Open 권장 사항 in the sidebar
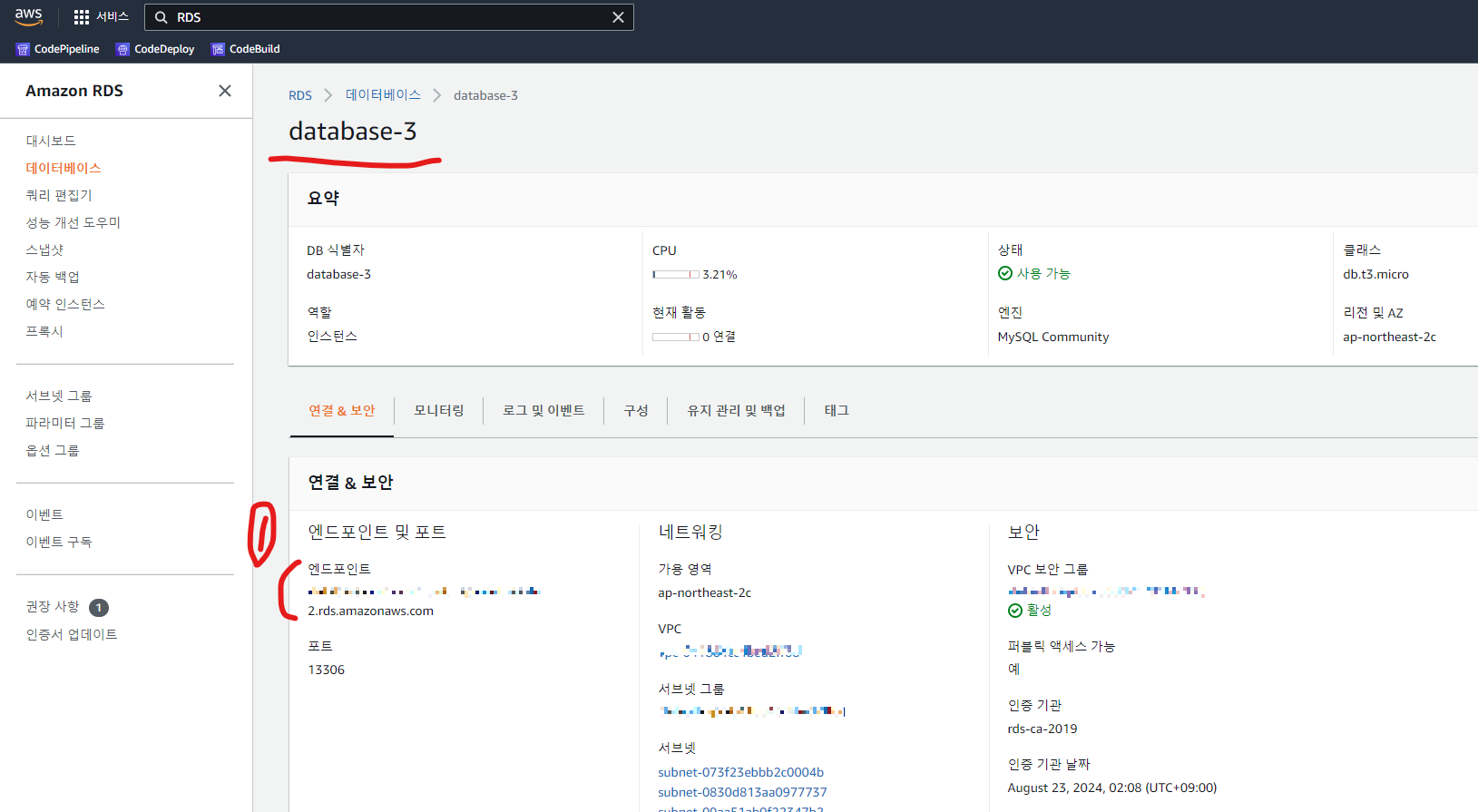Screen dimensions: 1478x812 pos(53,606)
